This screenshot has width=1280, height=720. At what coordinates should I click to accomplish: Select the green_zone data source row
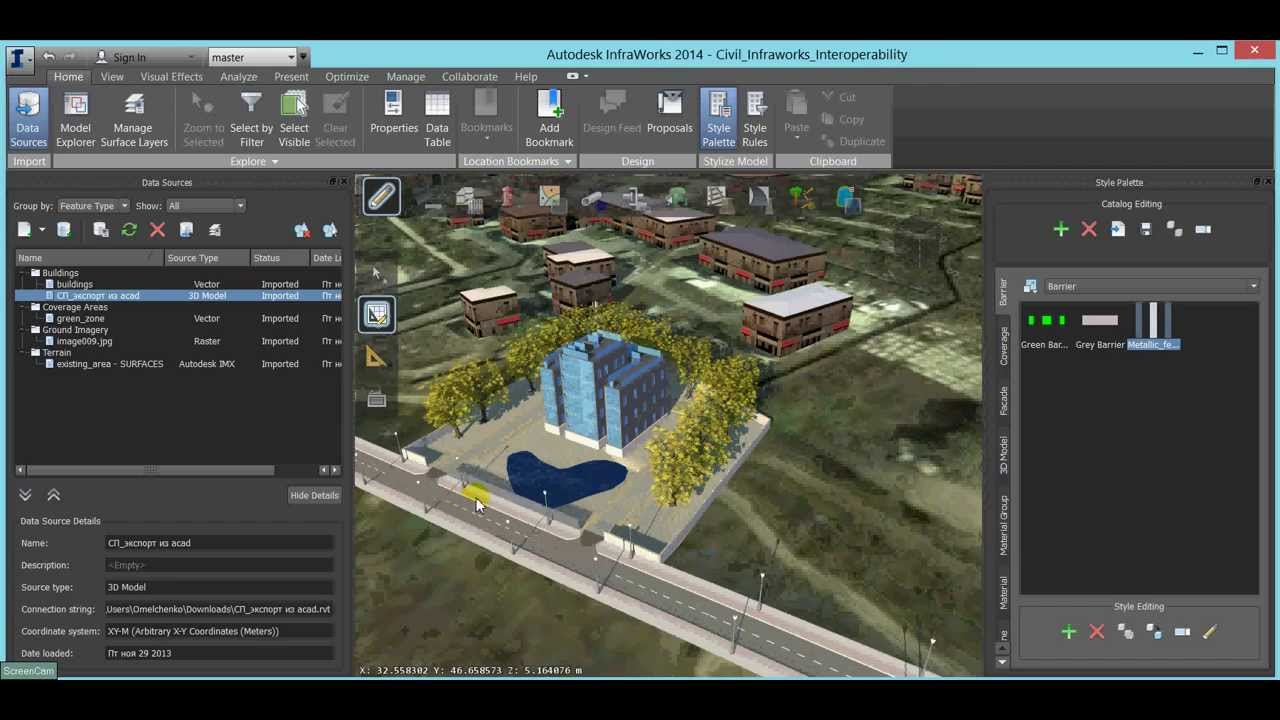coord(178,319)
